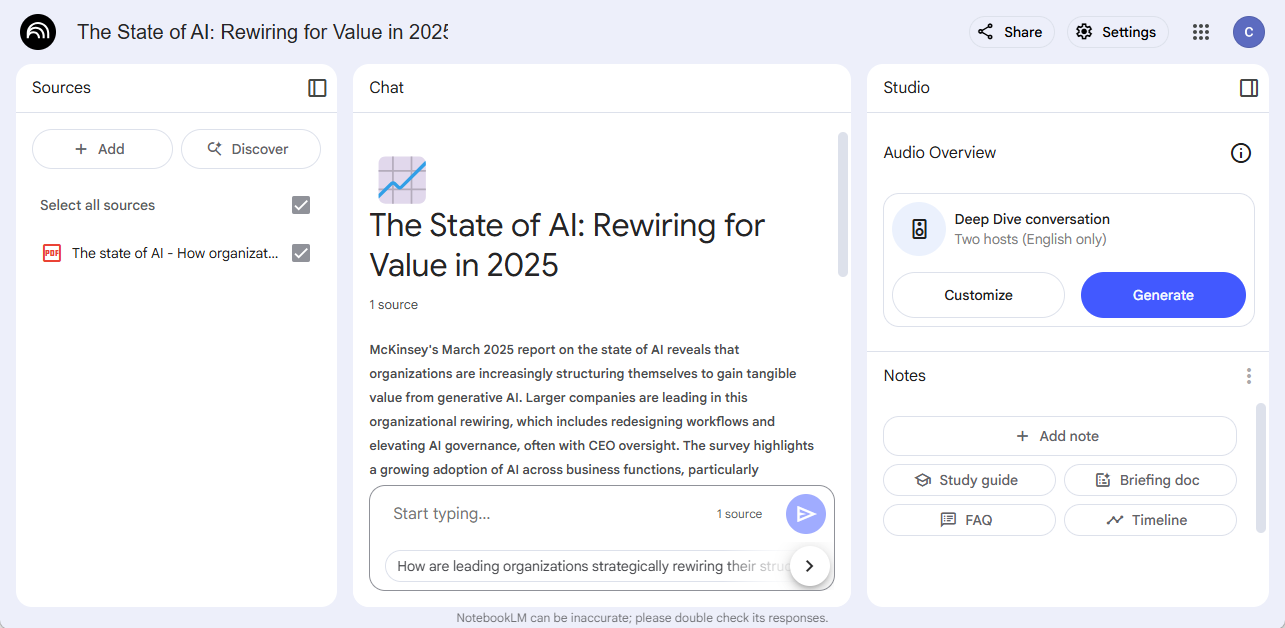The image size is (1285, 628).
Task: Show next suggested question
Action: (x=810, y=566)
